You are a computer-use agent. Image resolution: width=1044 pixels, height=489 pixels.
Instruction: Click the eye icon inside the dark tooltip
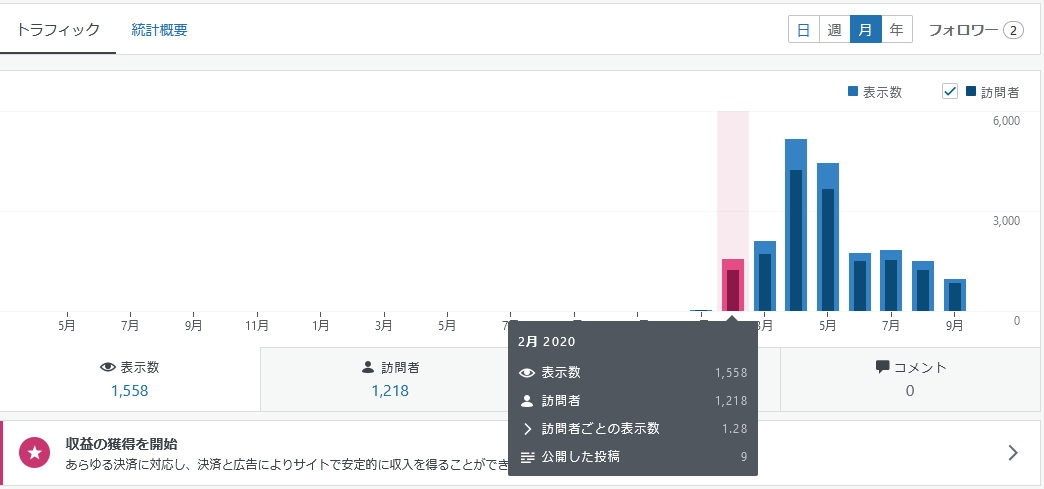point(527,373)
